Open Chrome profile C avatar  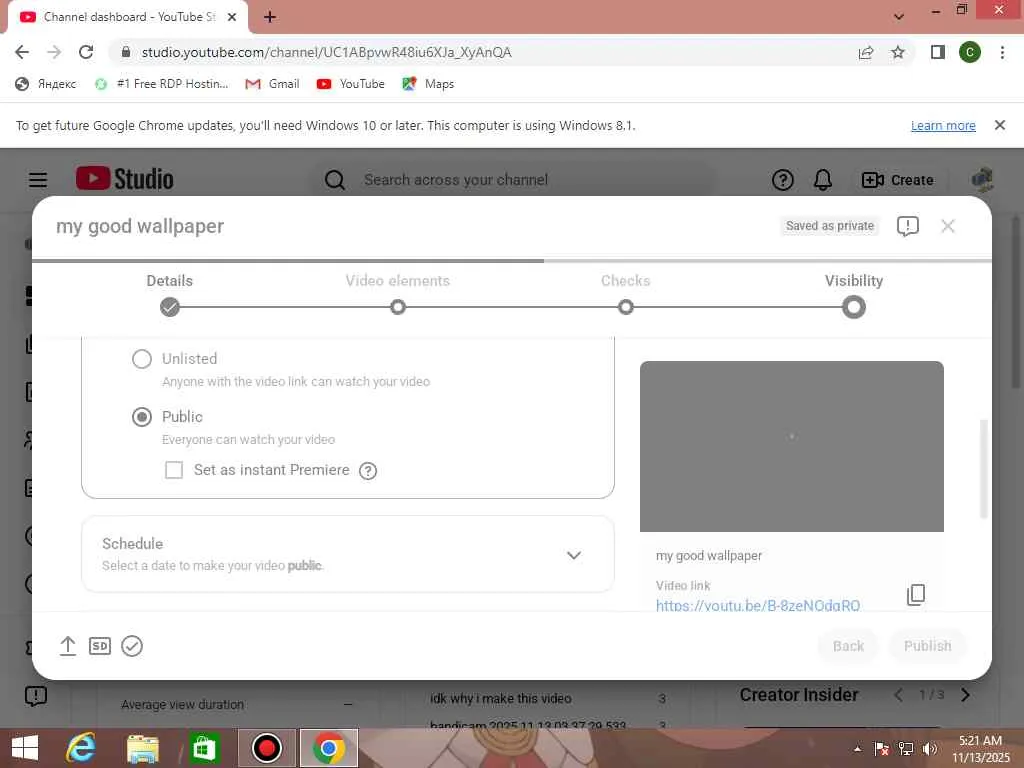click(x=970, y=52)
